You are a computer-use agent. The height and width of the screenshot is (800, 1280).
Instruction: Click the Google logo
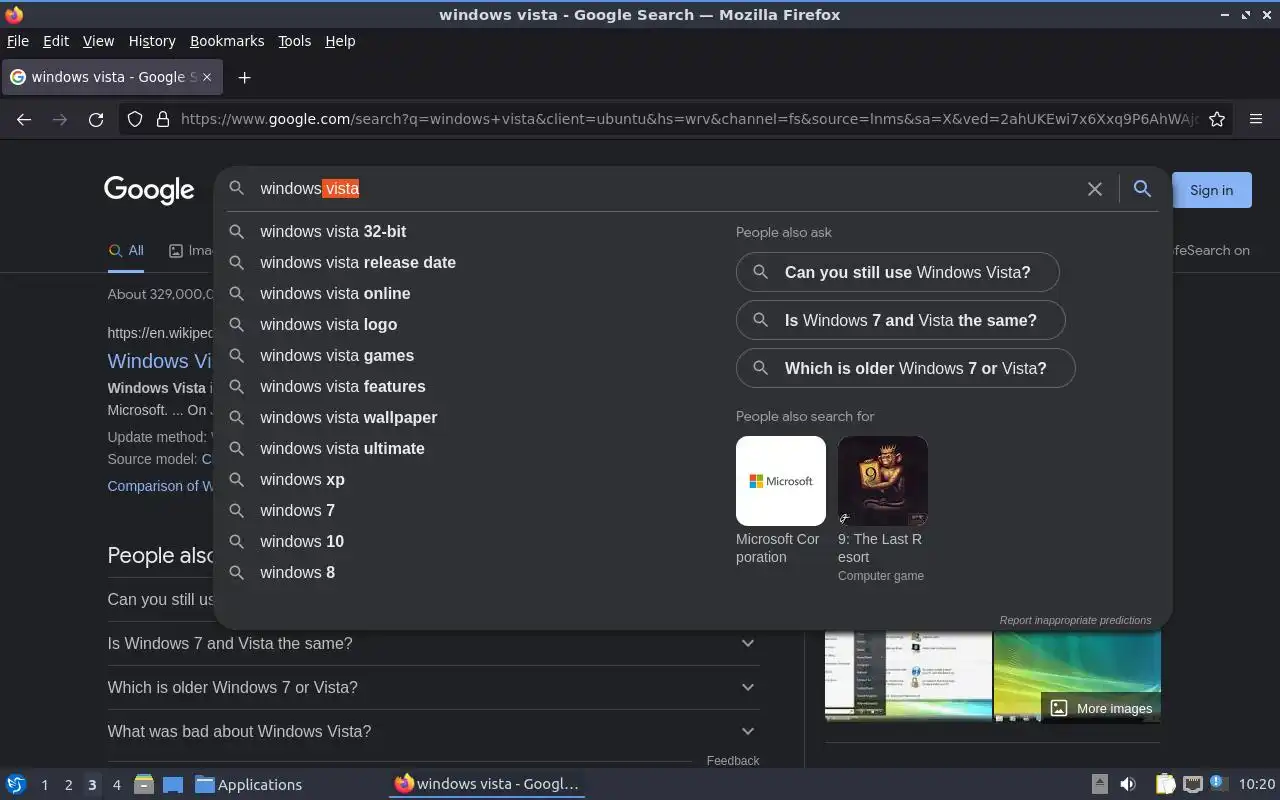coord(149,190)
